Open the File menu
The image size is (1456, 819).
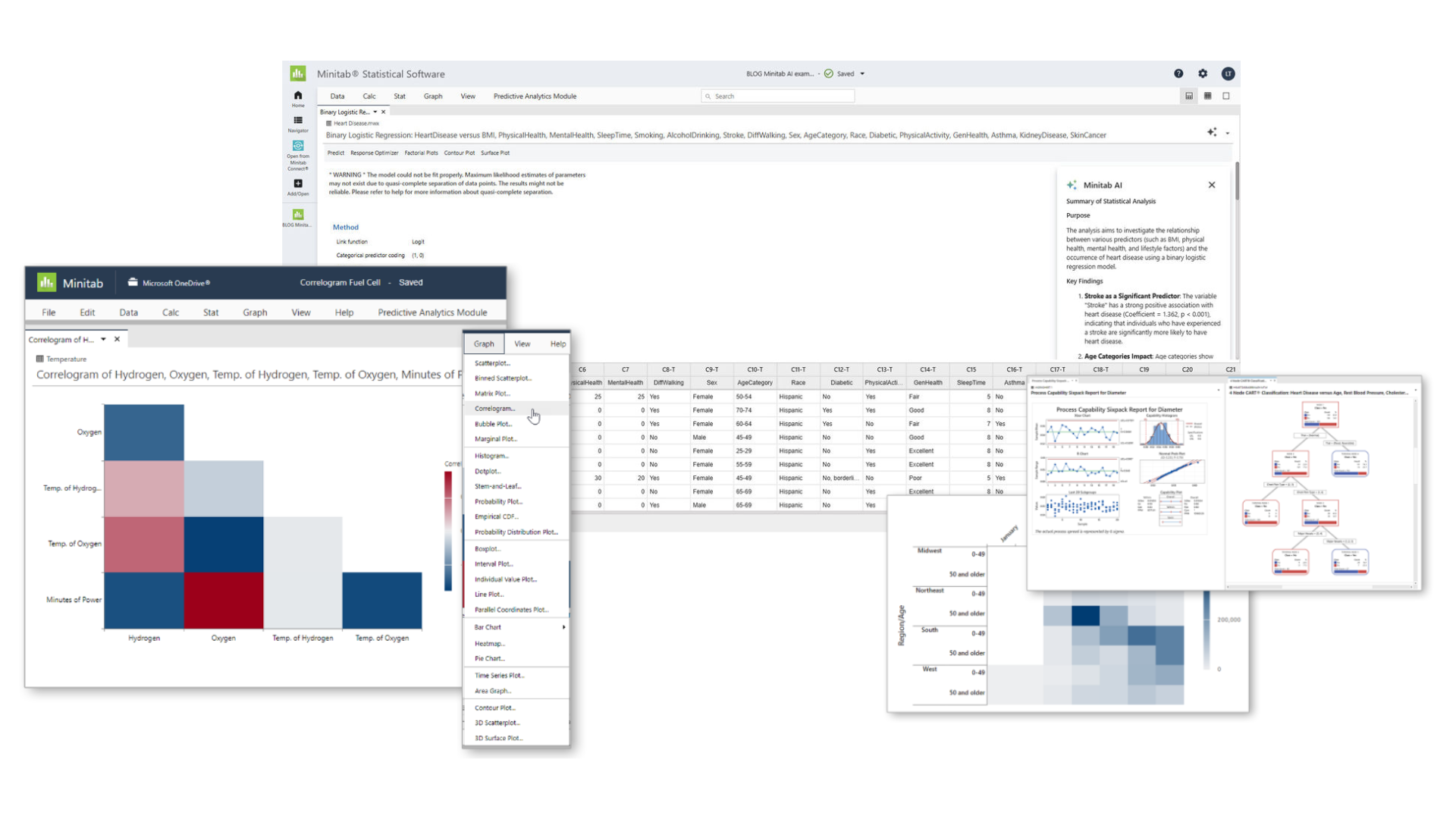click(49, 312)
